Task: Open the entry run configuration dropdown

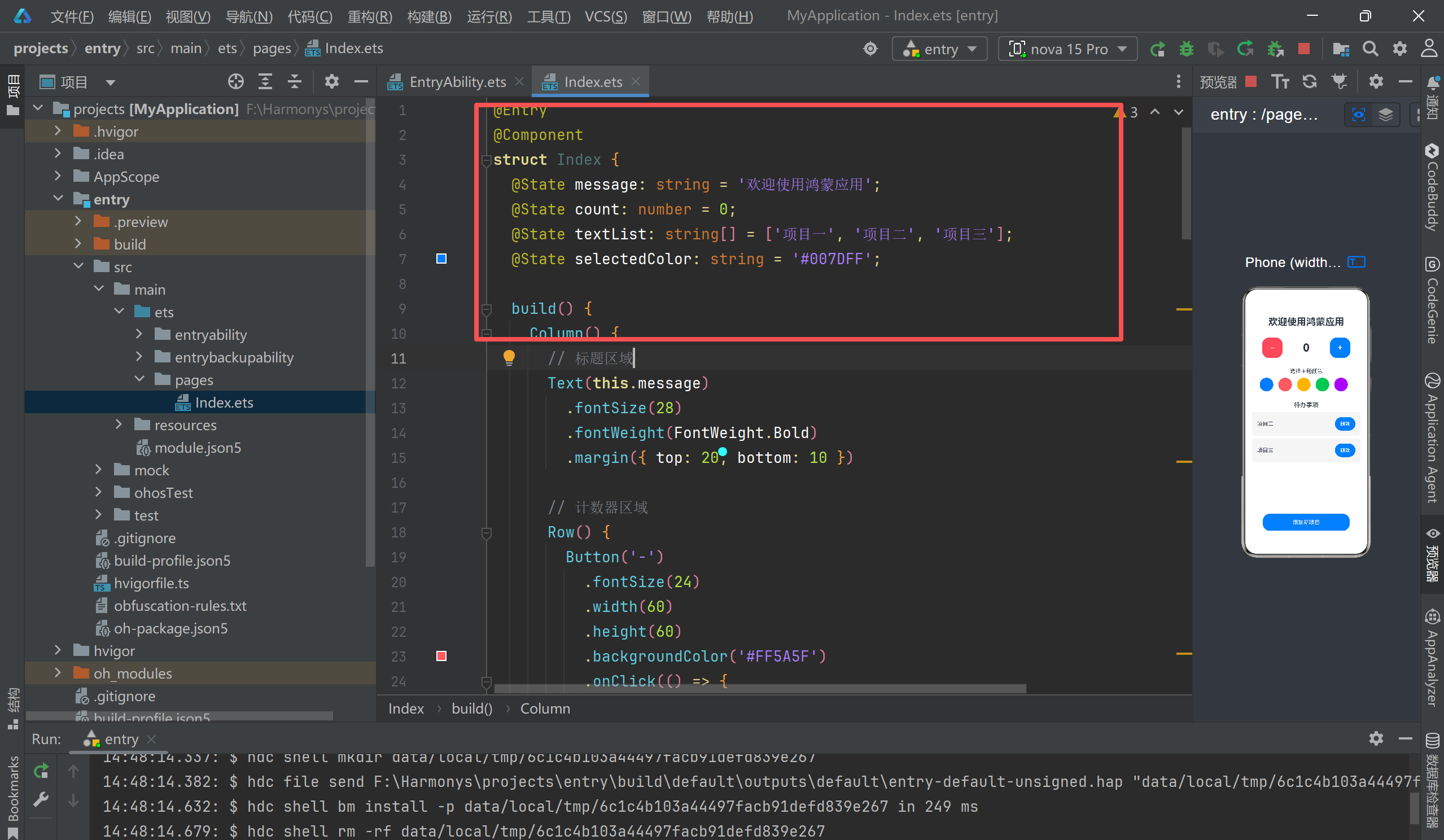Action: 940,49
